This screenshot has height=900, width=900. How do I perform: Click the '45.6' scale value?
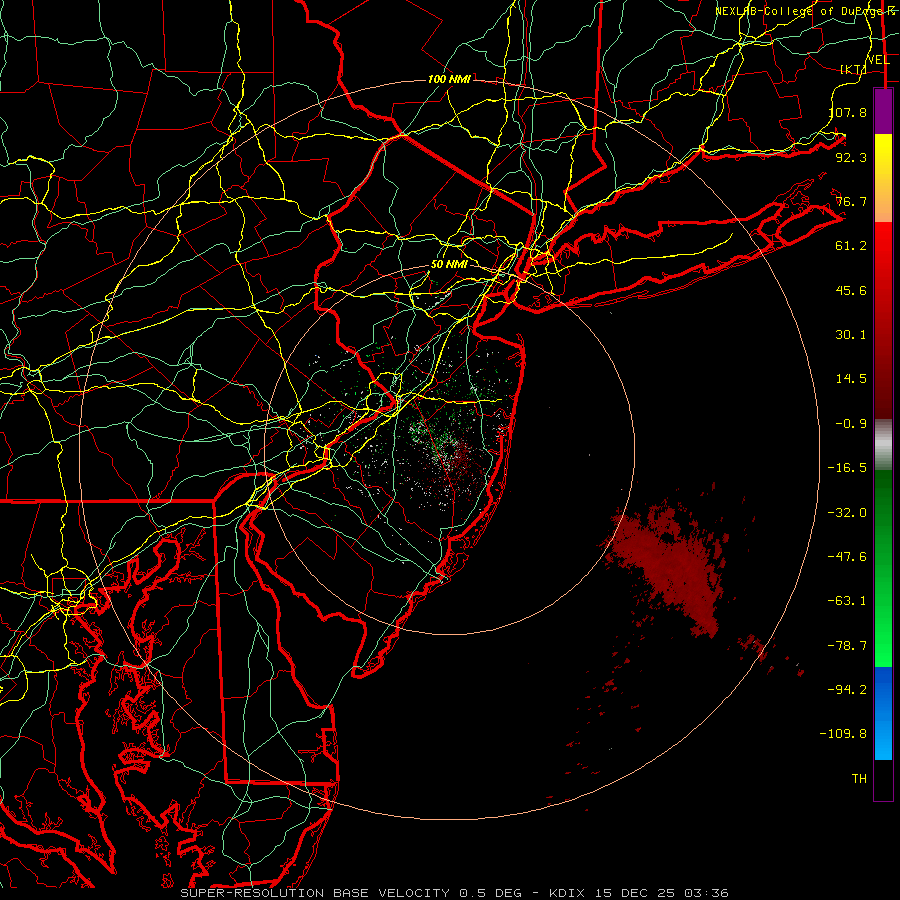coord(851,290)
